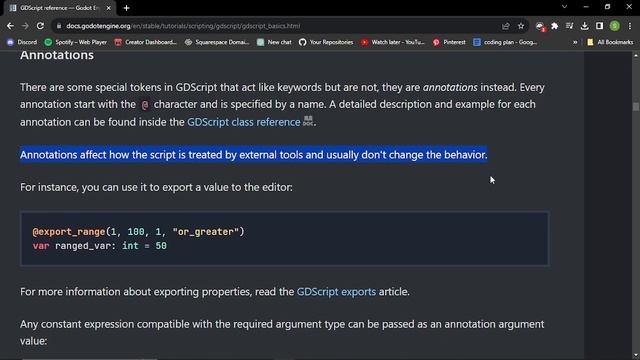Click the scrollbar down arrow
Screen dimensions: 640x360
[x=636, y=356]
